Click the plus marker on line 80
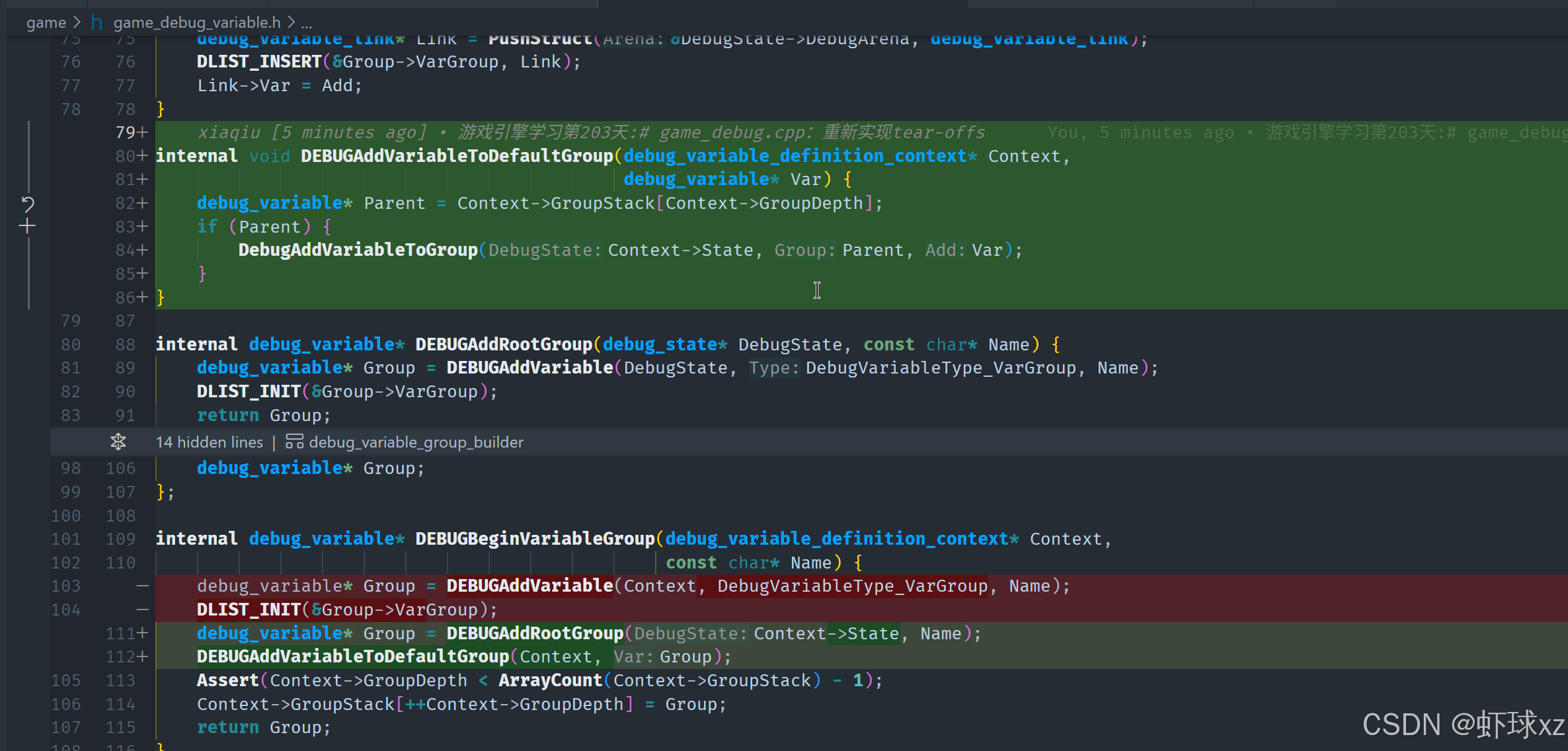The image size is (1568, 751). (x=142, y=156)
